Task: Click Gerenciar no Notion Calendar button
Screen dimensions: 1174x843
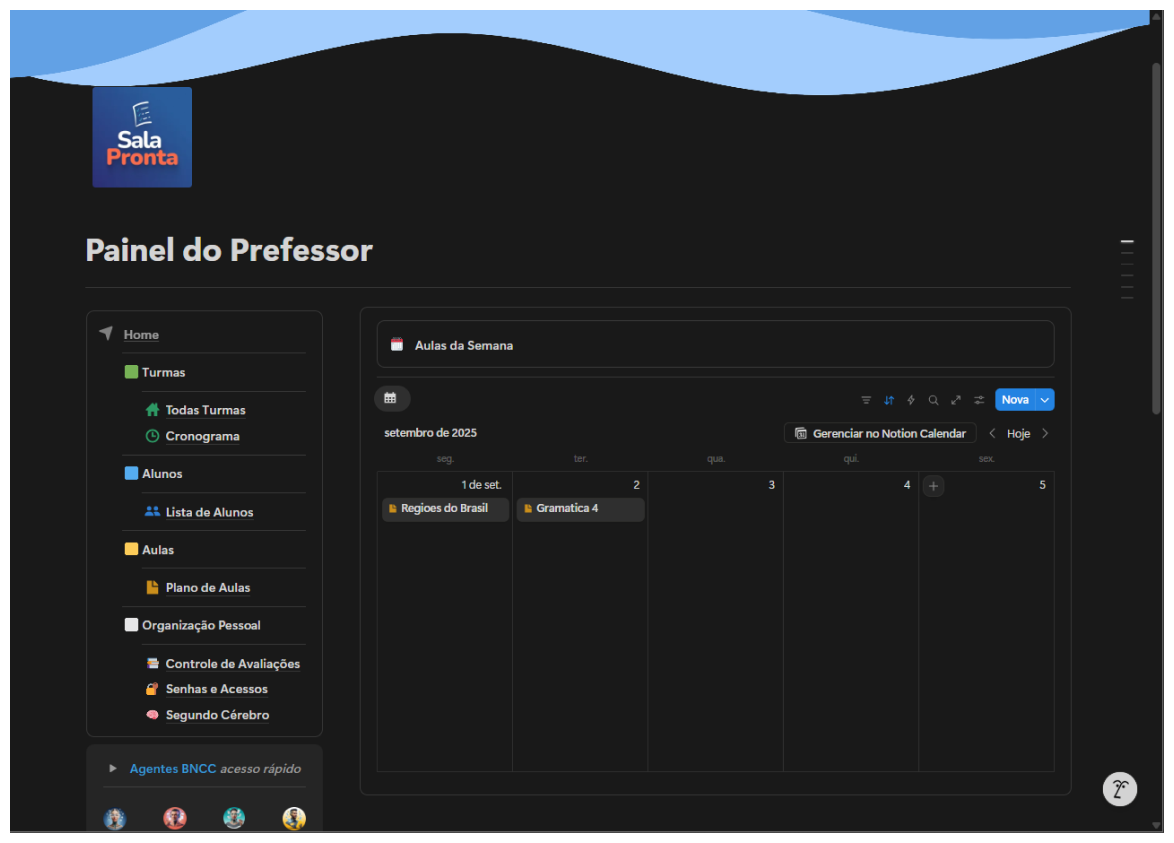Action: click(880, 434)
